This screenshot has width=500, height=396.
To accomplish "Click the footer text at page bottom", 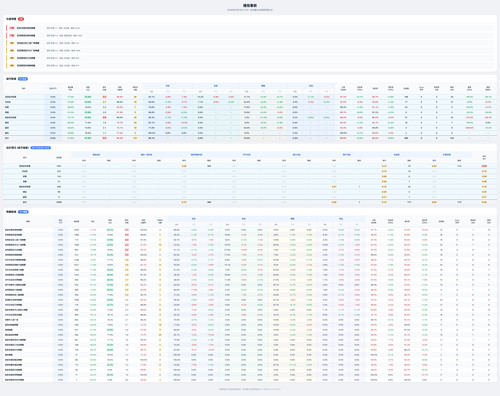I will (250, 389).
